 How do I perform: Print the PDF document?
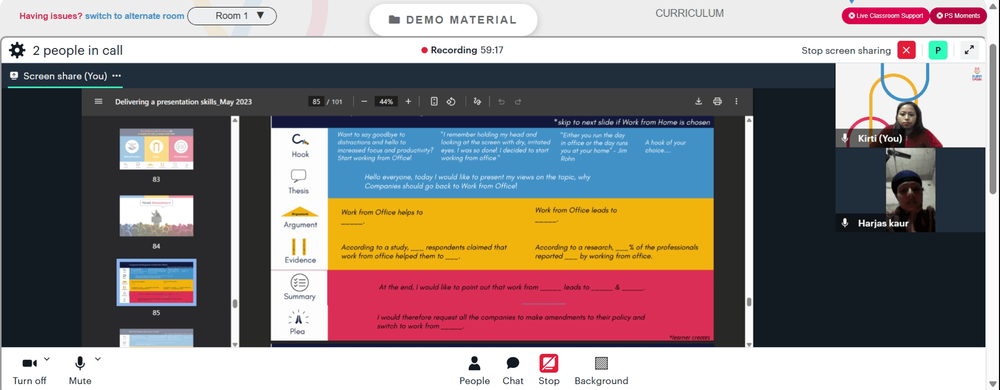tap(717, 101)
